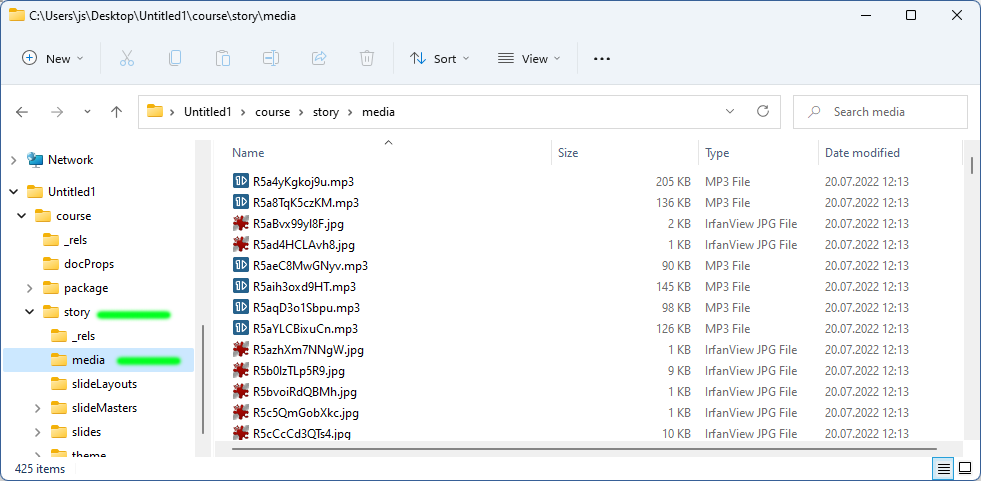Screen dimensions: 981x481
Task: Select file R5a4yKgkoj9u.mp3
Action: [x=303, y=182]
